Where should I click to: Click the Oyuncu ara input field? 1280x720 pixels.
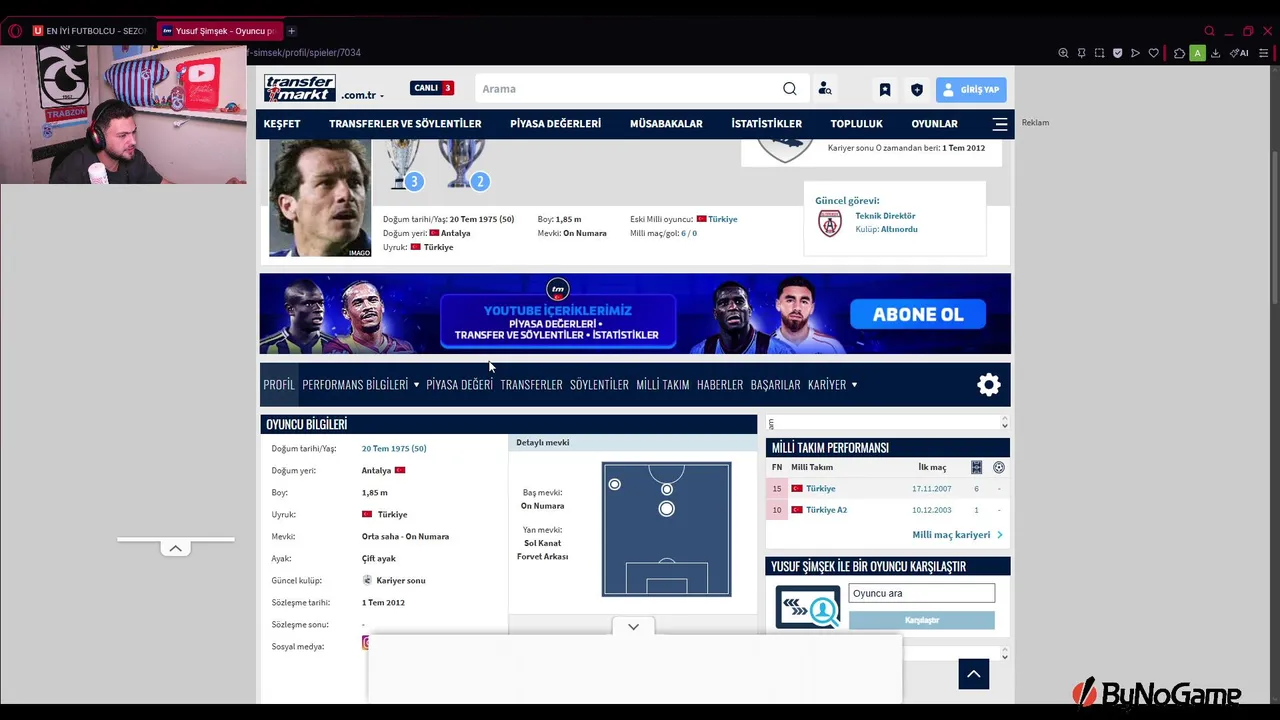[922, 593]
